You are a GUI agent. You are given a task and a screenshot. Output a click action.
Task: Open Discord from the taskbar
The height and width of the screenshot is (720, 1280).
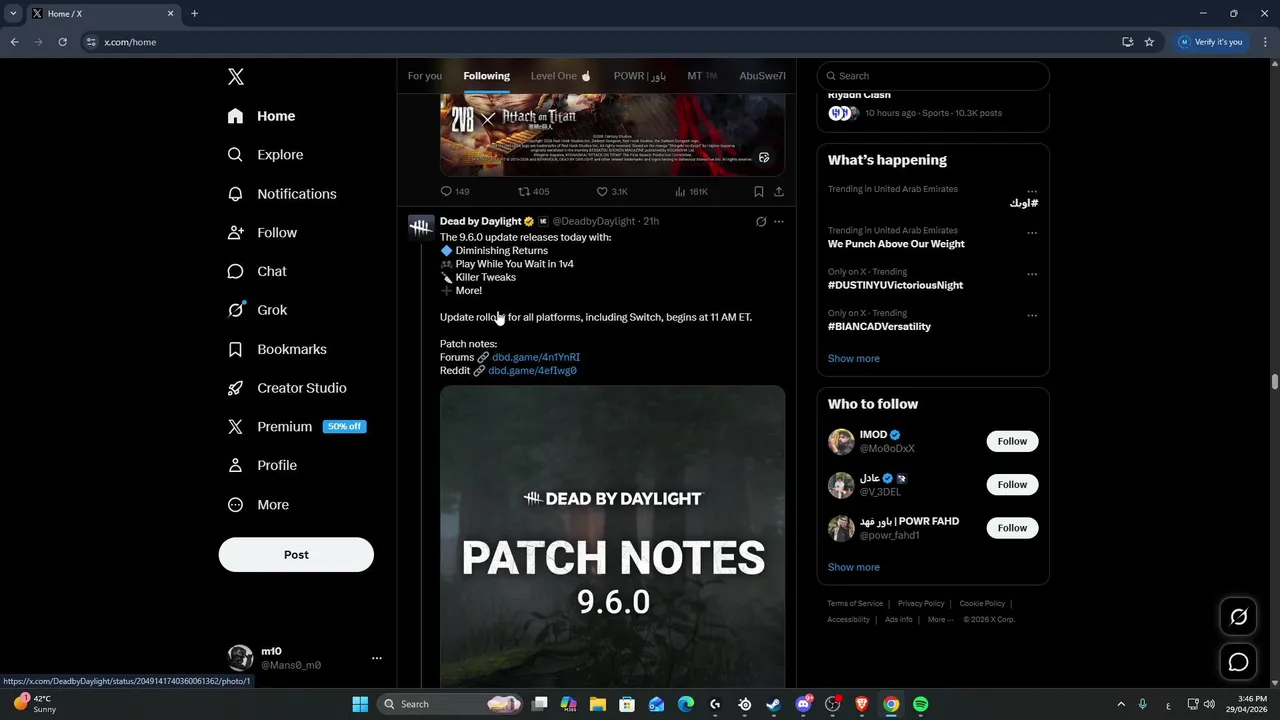(803, 704)
